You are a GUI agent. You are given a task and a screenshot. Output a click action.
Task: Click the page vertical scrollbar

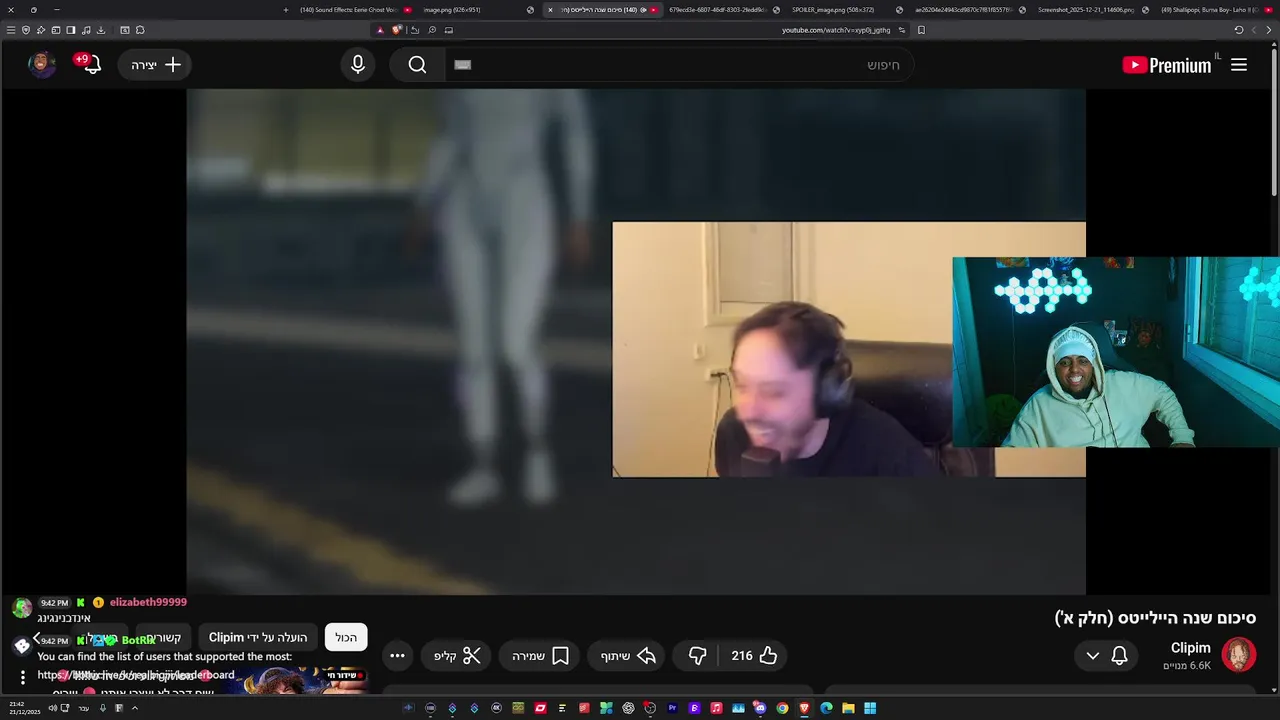1274,122
